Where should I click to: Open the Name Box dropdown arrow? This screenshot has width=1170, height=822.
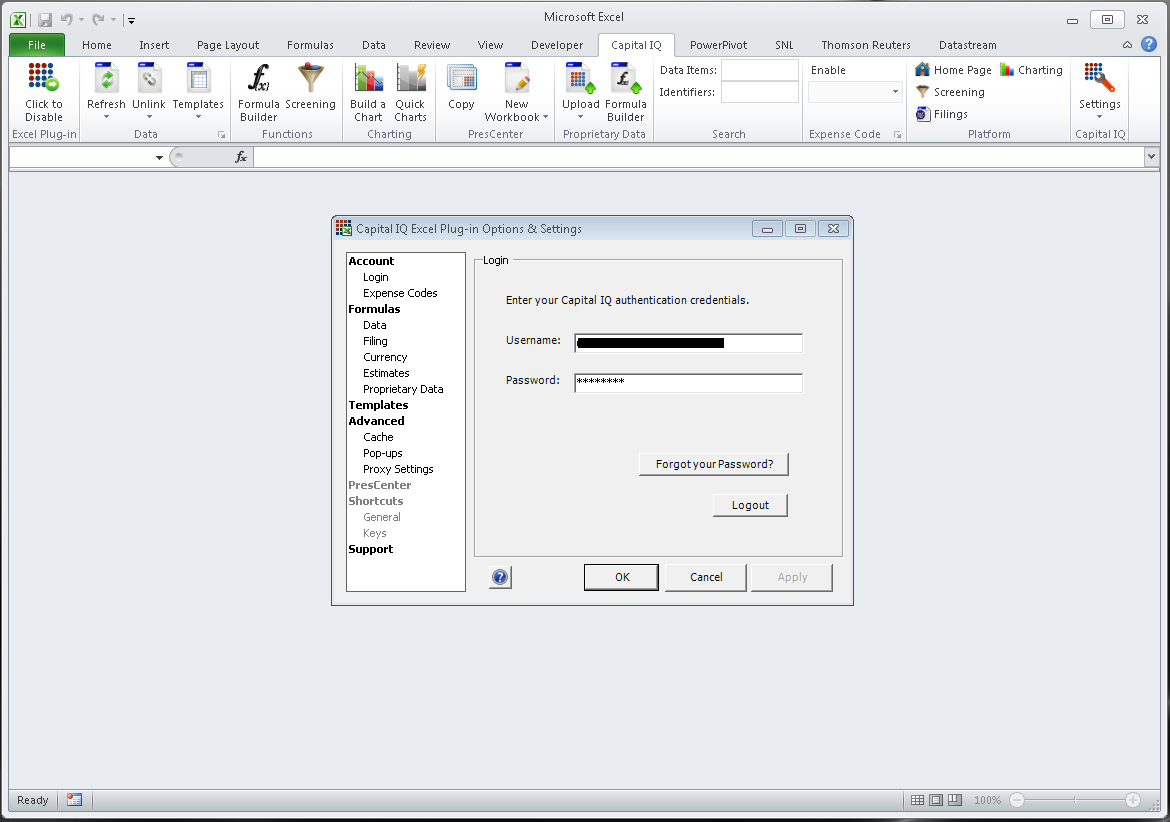tap(159, 157)
